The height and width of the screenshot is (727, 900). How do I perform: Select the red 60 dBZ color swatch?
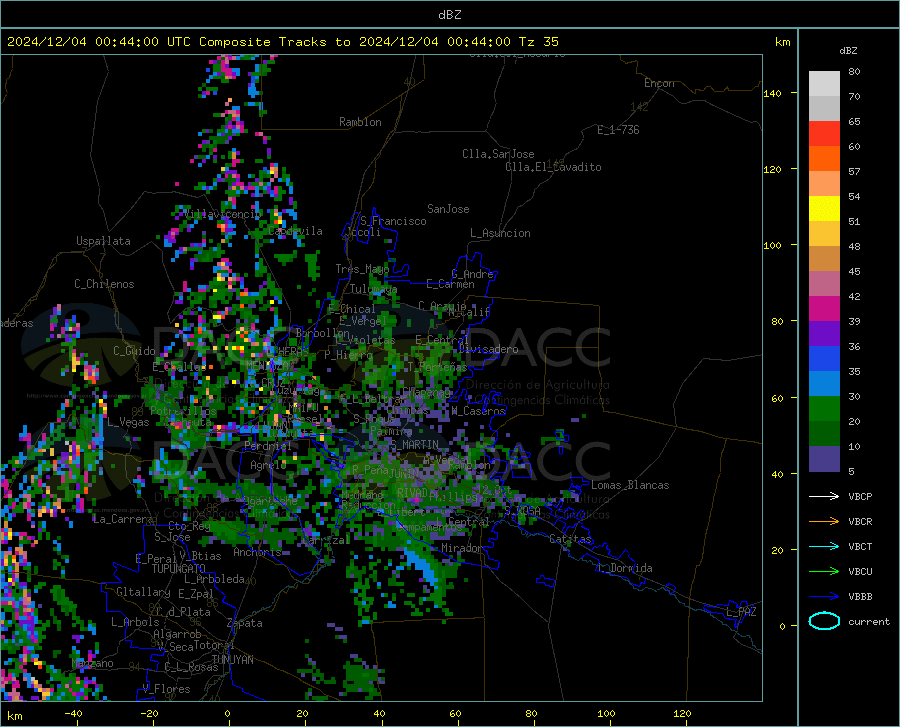[824, 133]
